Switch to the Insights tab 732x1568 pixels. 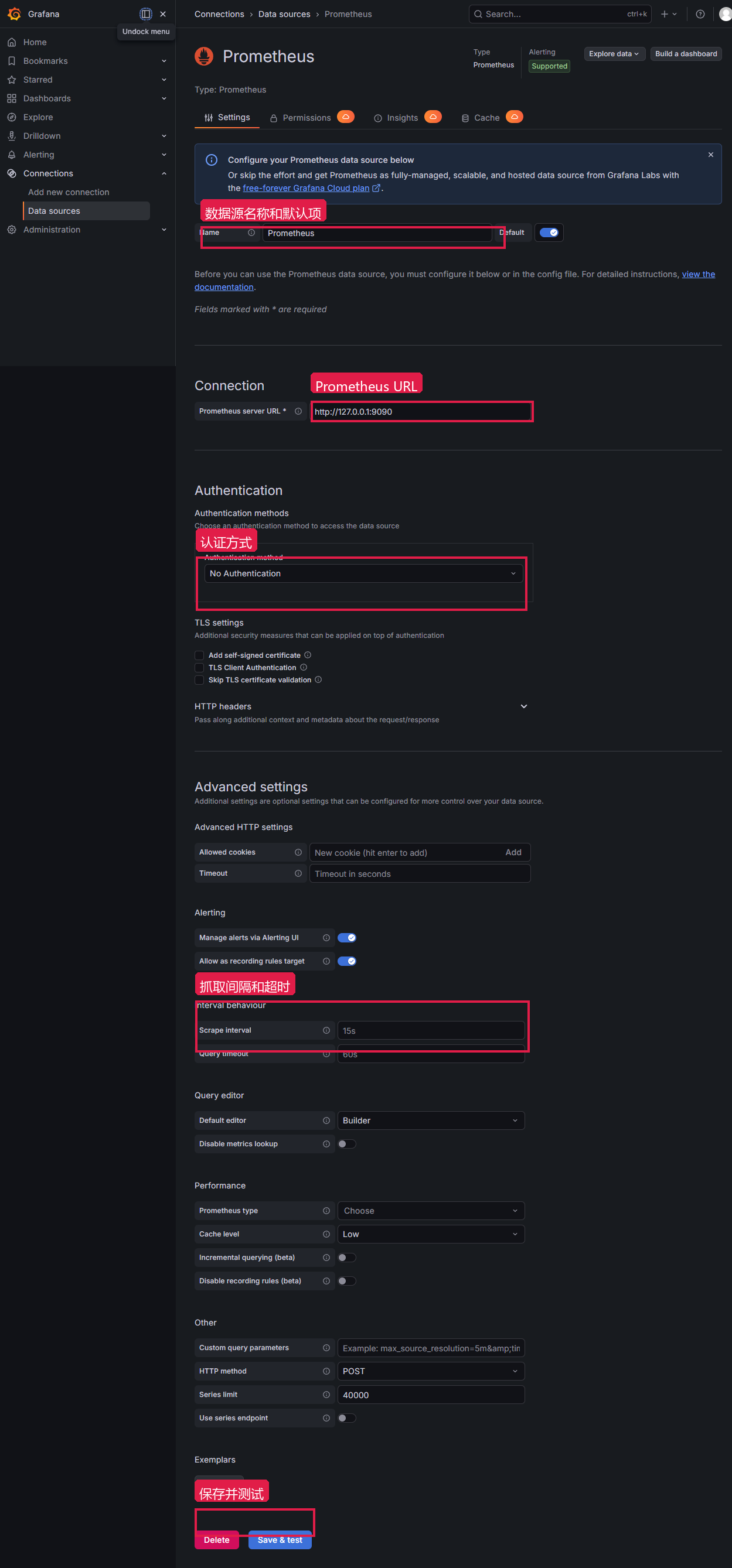[x=407, y=118]
